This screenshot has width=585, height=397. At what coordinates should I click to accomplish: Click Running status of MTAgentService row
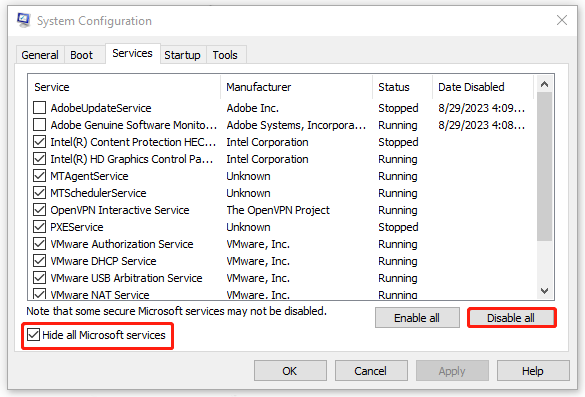(398, 176)
